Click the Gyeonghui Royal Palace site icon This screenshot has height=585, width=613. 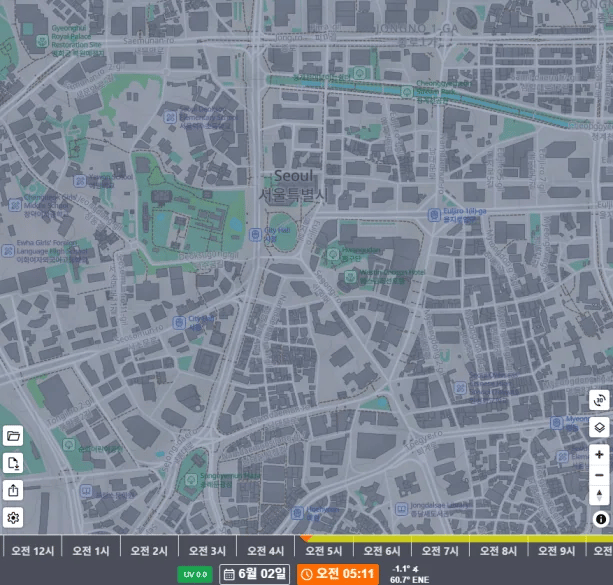click(42, 41)
